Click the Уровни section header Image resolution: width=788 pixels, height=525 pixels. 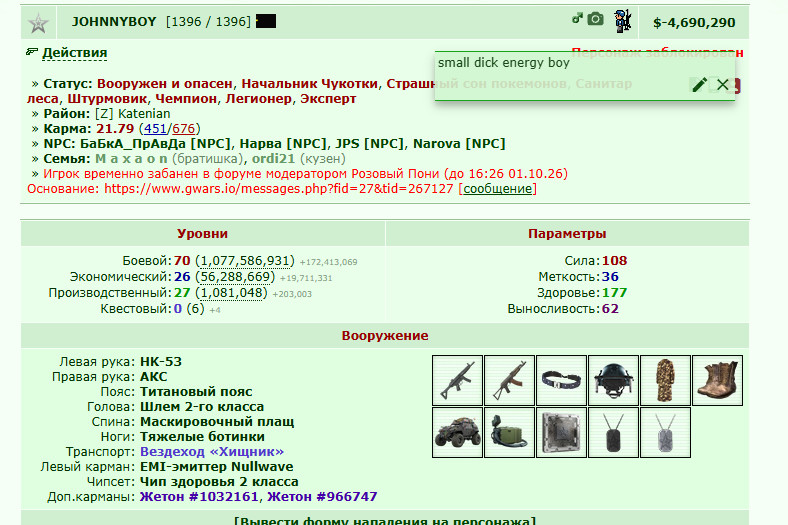coord(202,234)
